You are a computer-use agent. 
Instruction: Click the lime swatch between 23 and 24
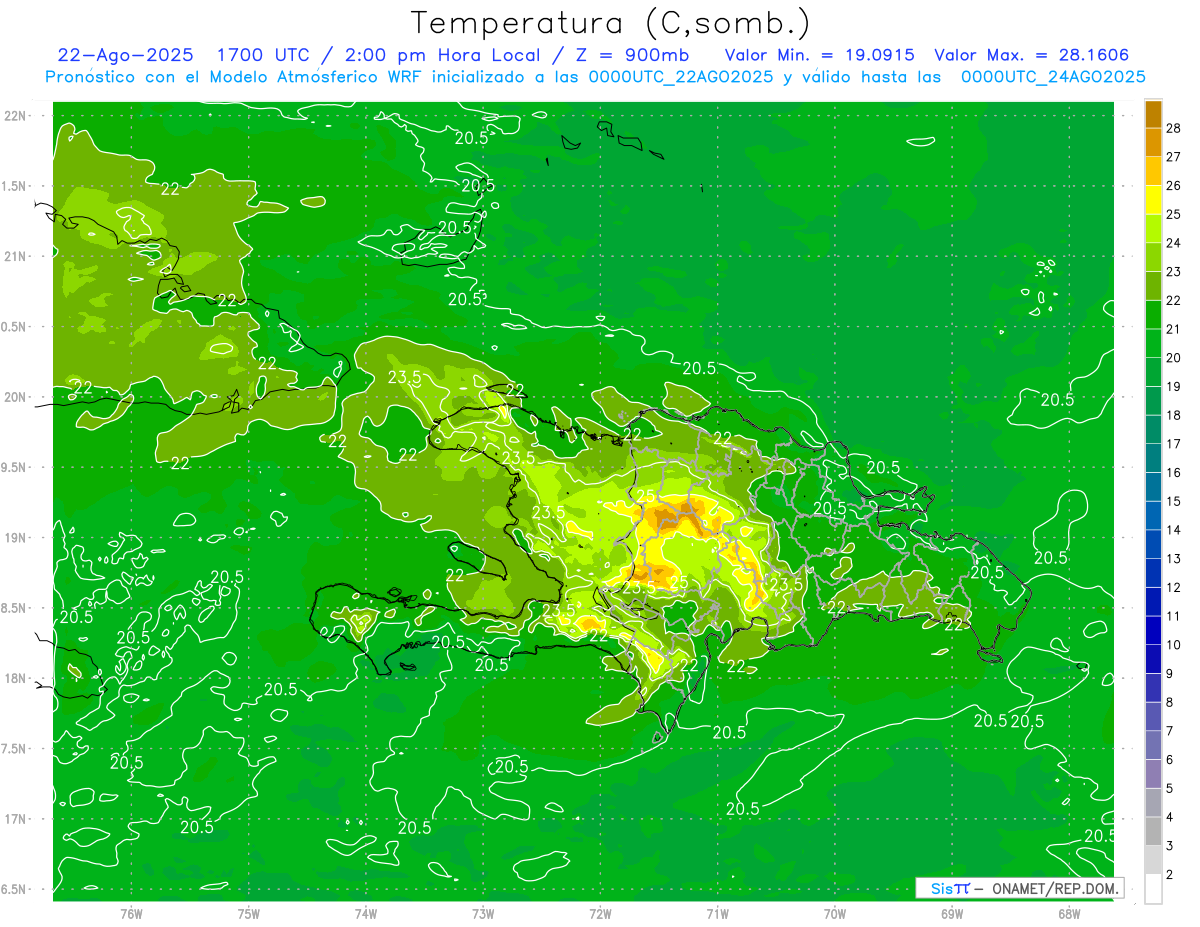pos(1153,257)
